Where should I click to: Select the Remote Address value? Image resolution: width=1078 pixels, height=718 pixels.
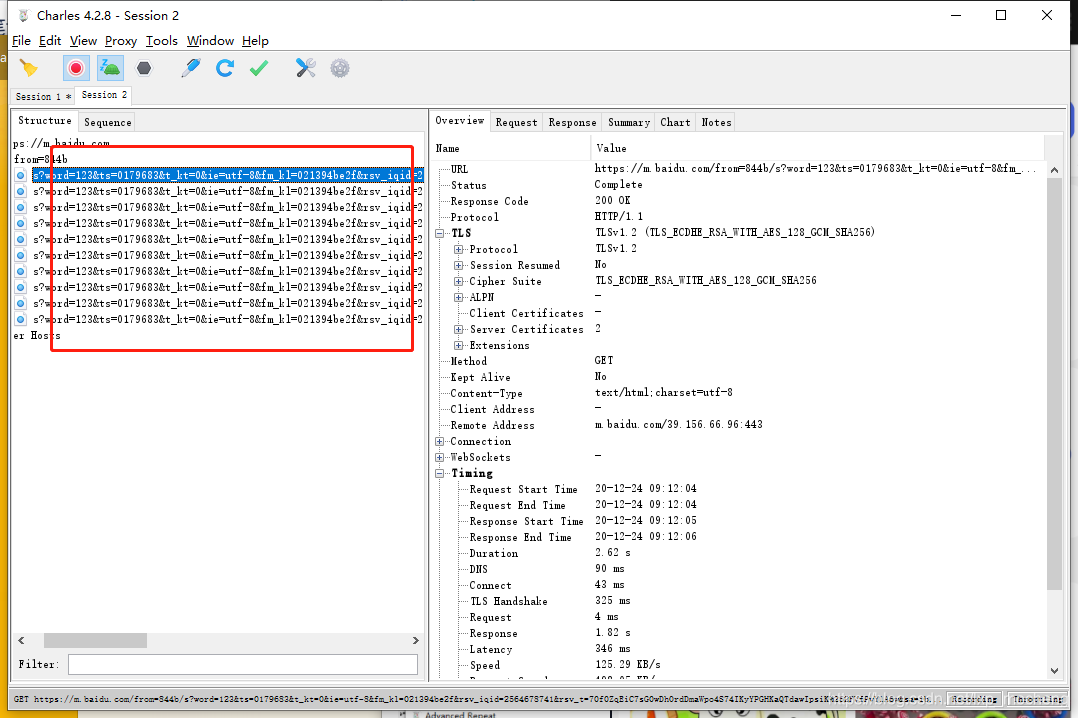point(679,424)
